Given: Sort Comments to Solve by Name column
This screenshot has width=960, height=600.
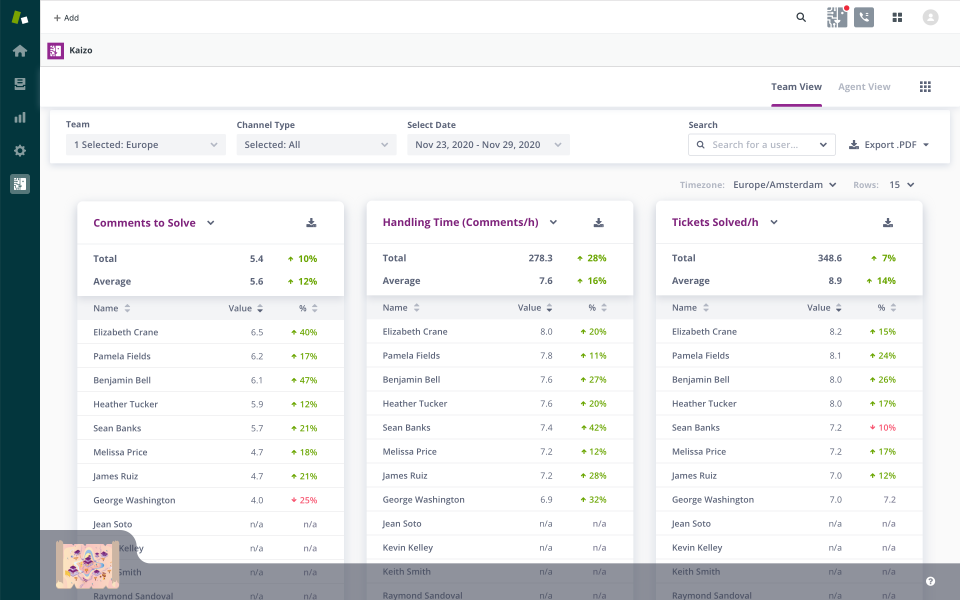Looking at the screenshot, I should point(111,308).
